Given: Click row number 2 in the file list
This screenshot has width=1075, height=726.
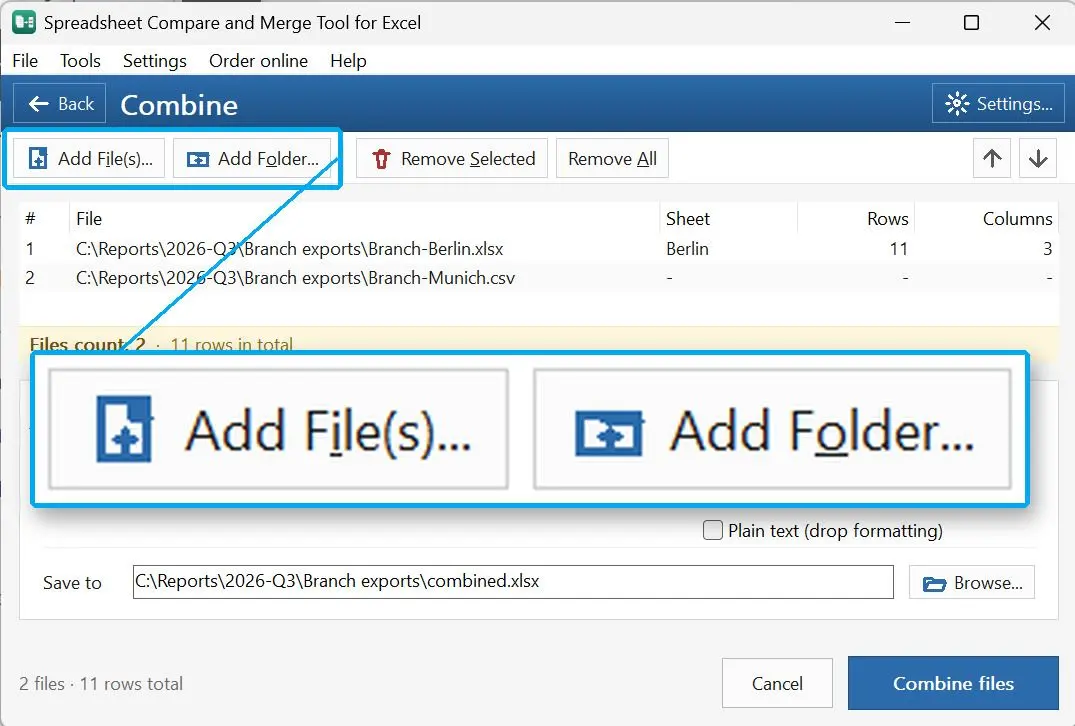Looking at the screenshot, I should pos(30,278).
